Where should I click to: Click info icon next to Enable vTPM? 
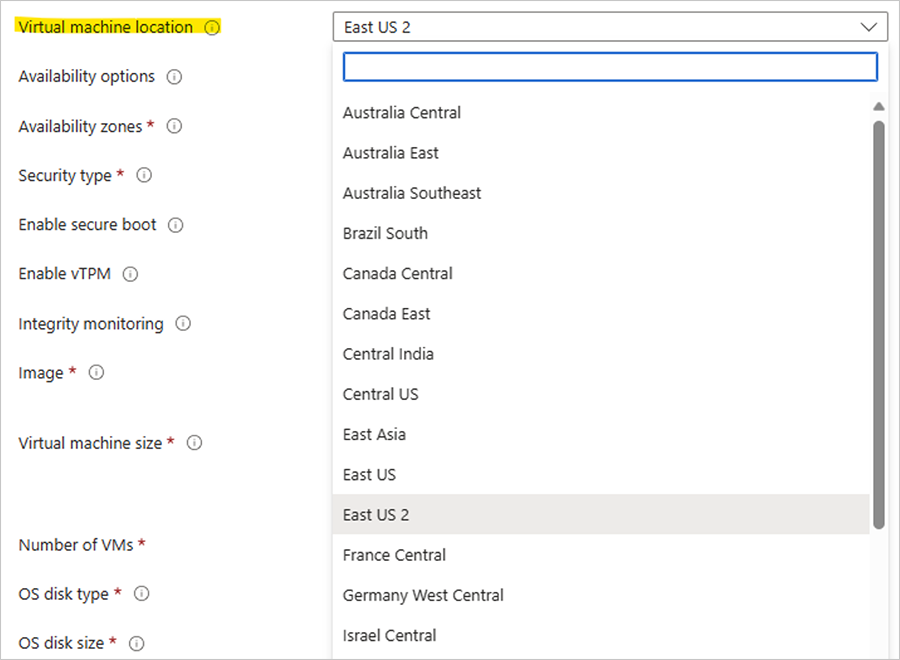click(130, 274)
